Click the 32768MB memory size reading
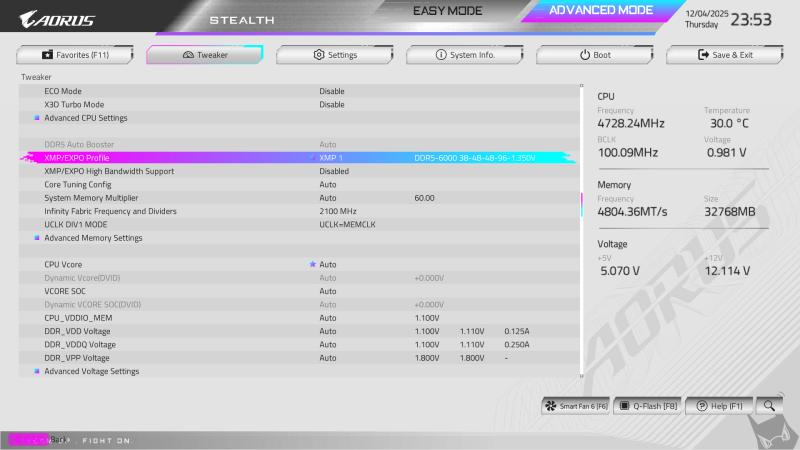Screen dimensions: 800x450 click(730, 212)
